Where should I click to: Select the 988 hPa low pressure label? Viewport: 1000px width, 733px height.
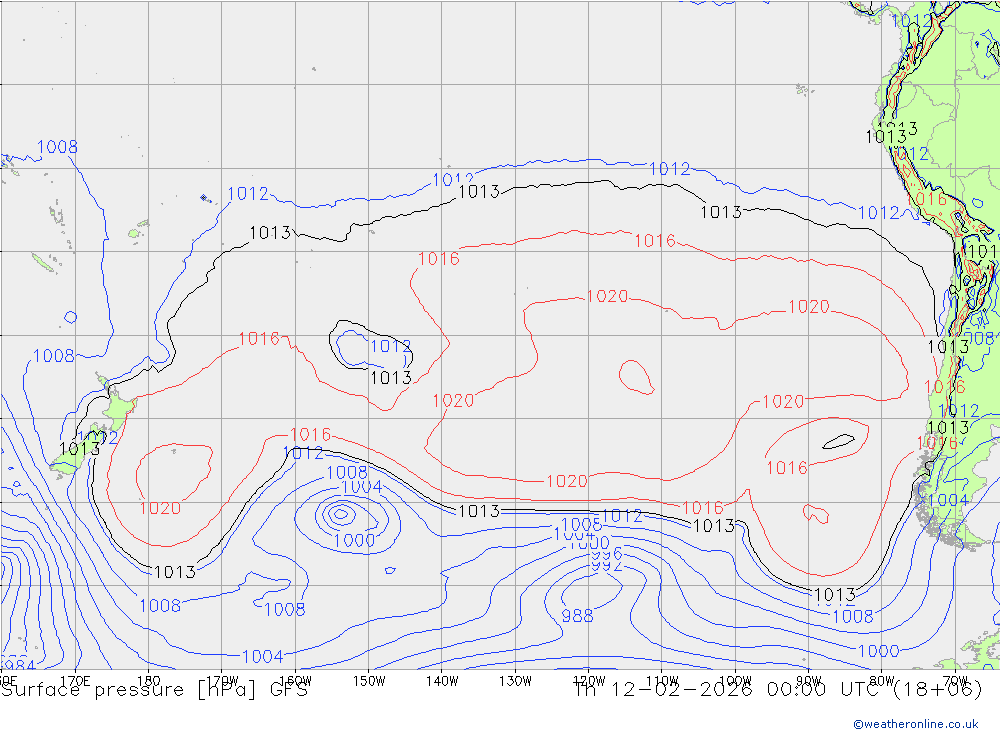(577, 616)
